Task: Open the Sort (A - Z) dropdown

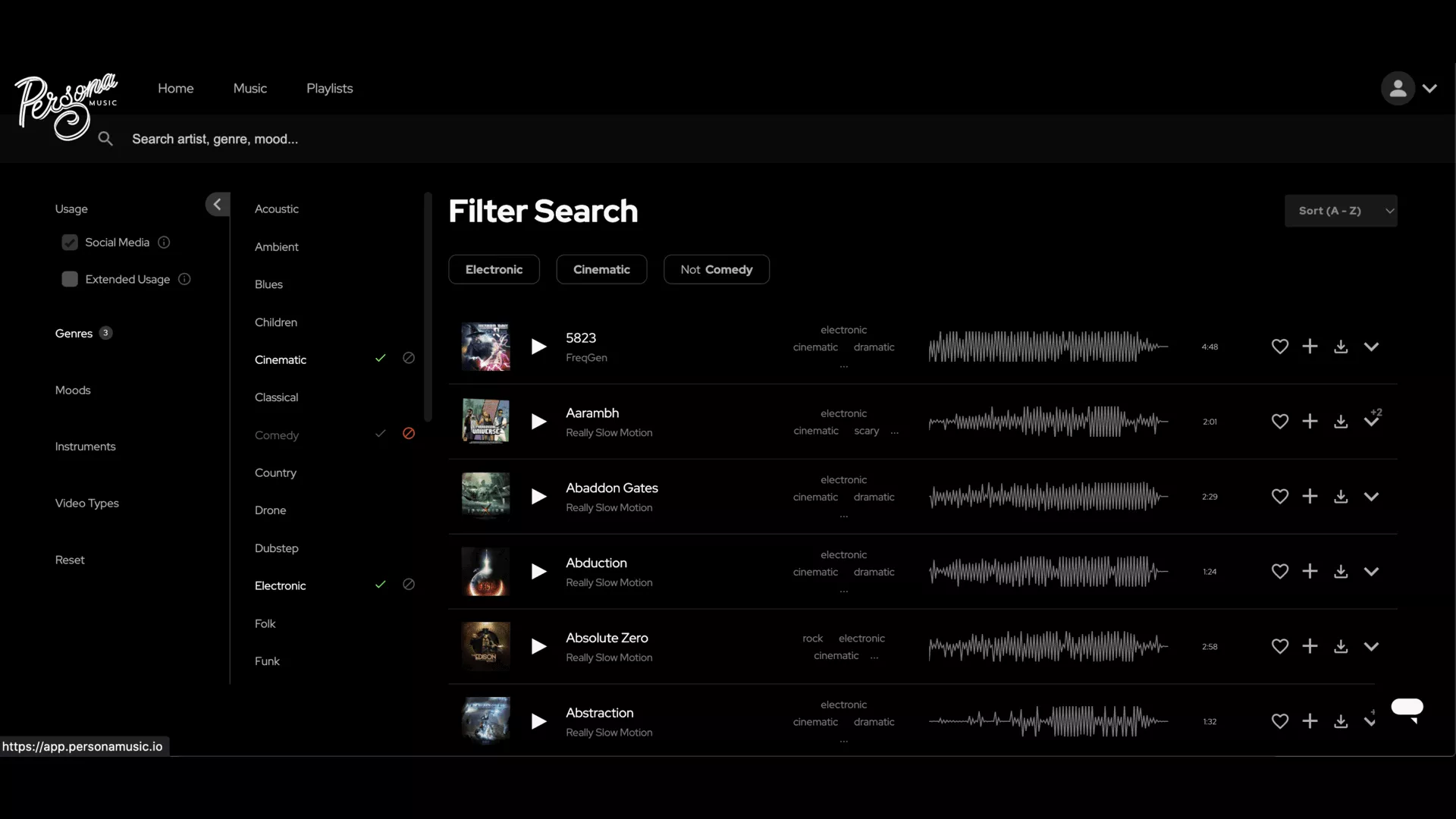Action: coord(1340,211)
